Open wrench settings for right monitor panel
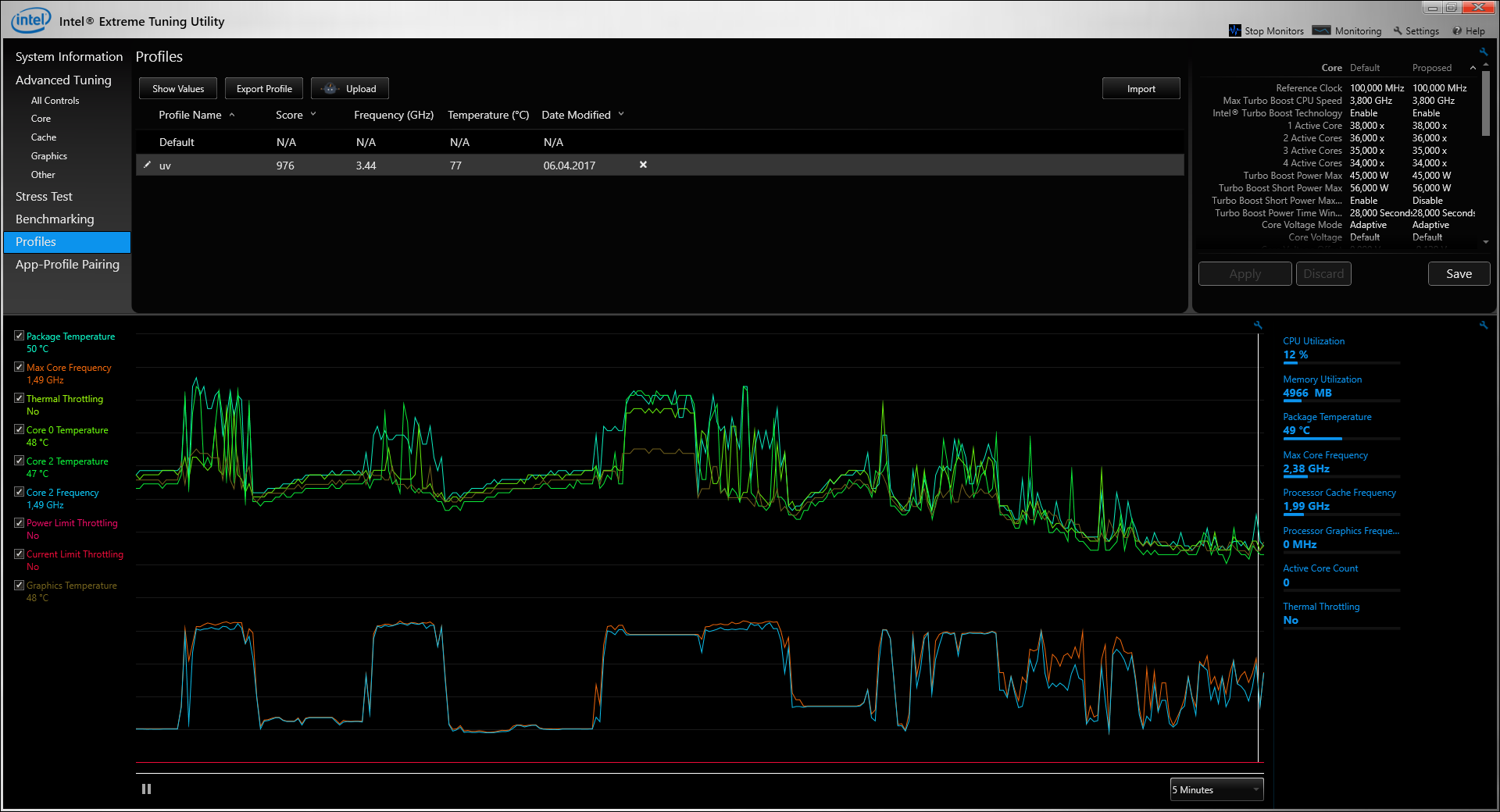The width and height of the screenshot is (1500, 812). (1483, 325)
